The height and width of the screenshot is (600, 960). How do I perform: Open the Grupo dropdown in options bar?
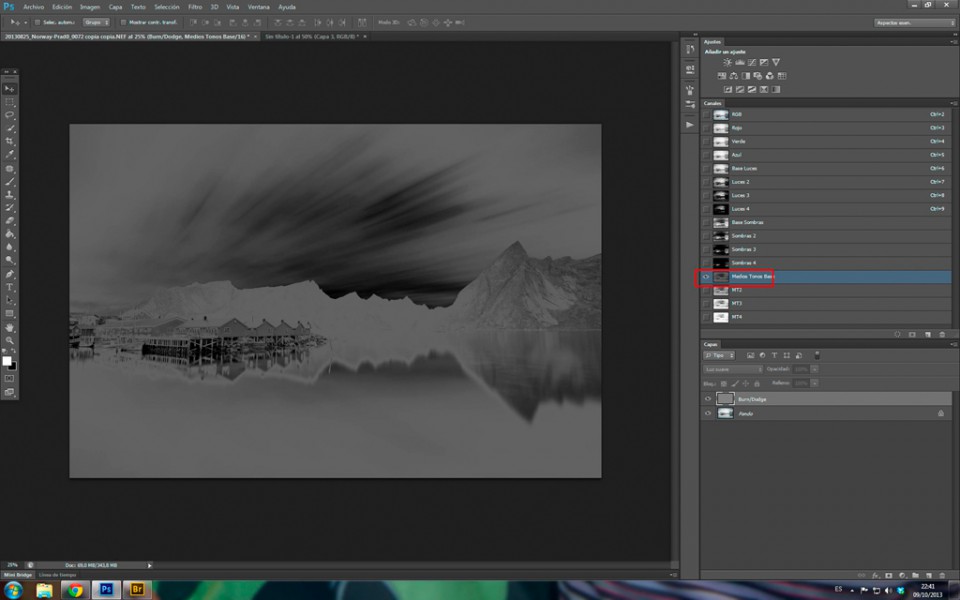[x=95, y=21]
